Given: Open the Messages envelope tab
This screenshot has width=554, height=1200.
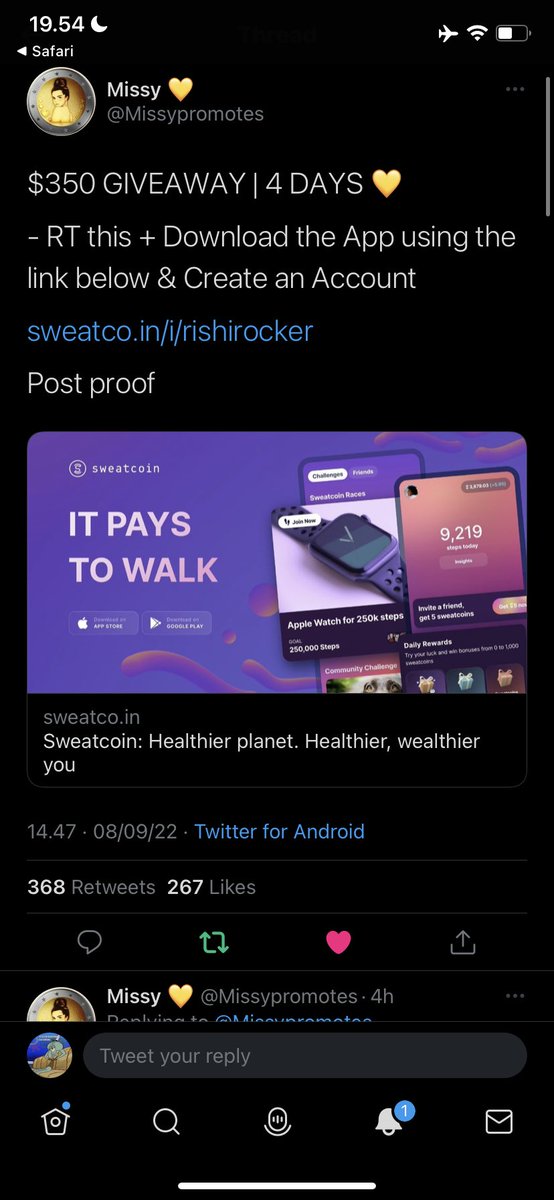Looking at the screenshot, I should [499, 1122].
